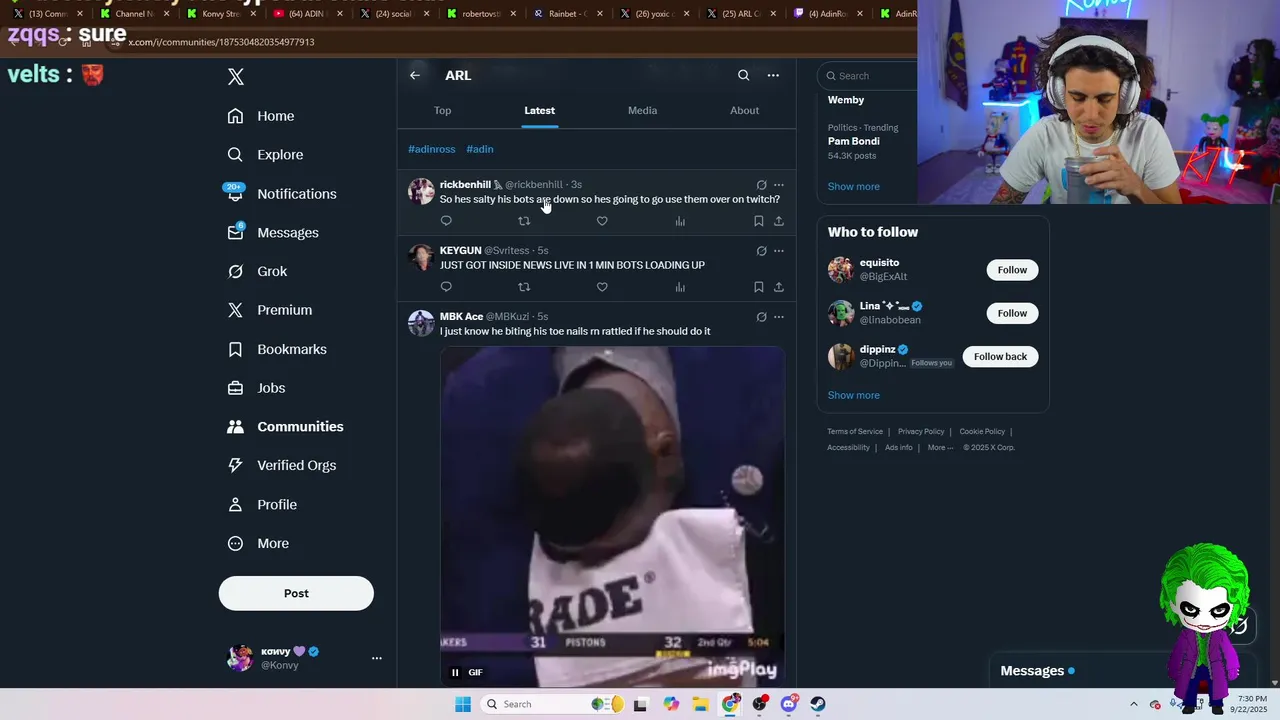The width and height of the screenshot is (1280, 720).
Task: Bookmark KEYGUN's post
Action: [x=759, y=287]
